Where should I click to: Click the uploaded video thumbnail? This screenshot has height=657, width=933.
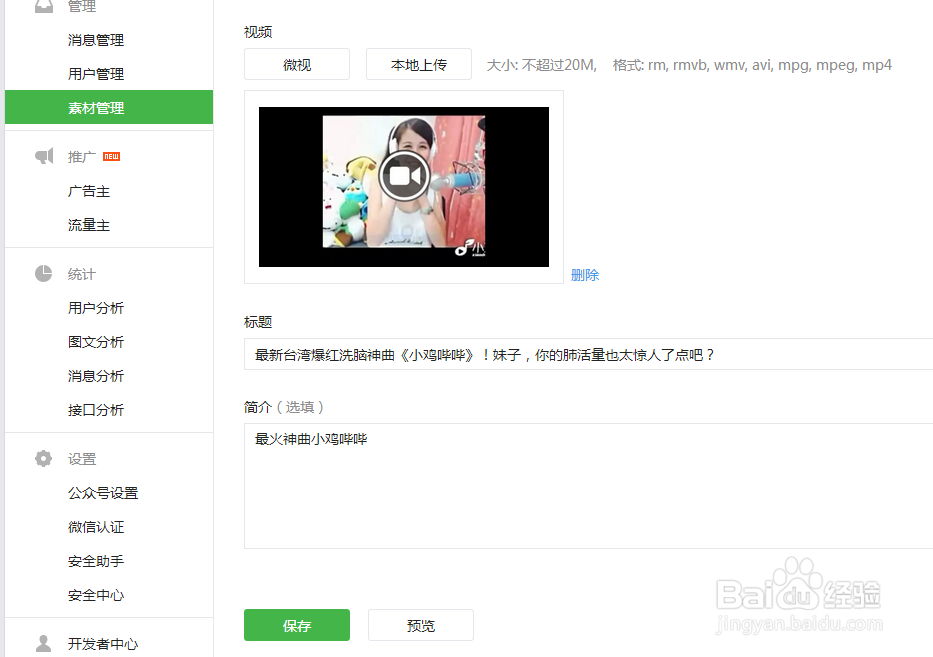point(404,186)
